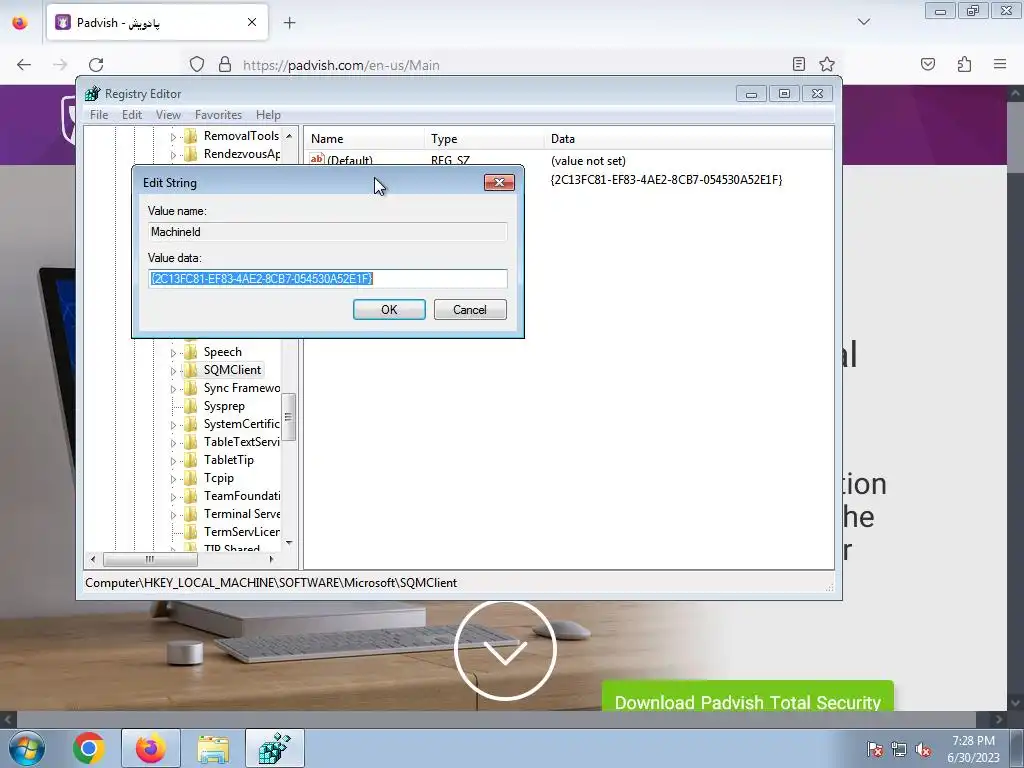Expand the Sync Framework registry key

click(173, 389)
